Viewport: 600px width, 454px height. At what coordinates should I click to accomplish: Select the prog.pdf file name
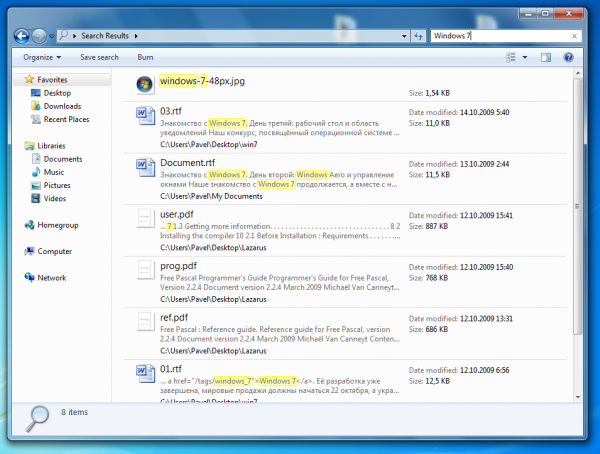(x=178, y=266)
